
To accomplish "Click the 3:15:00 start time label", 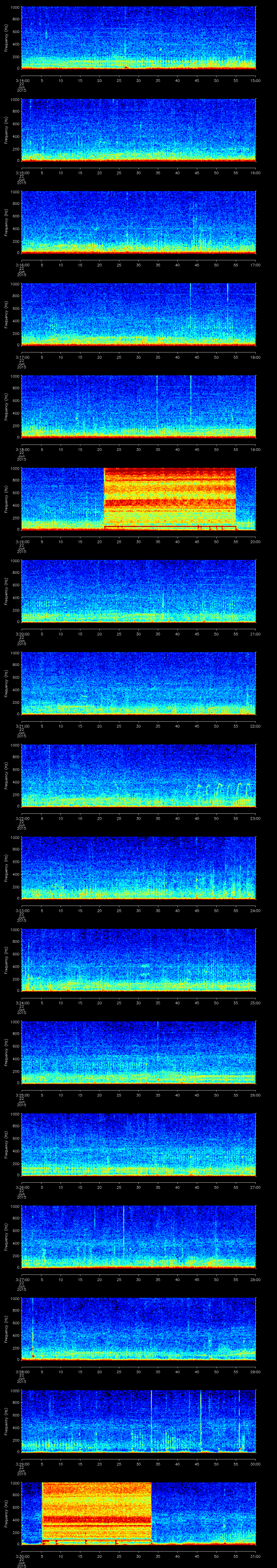I will click(22, 173).
